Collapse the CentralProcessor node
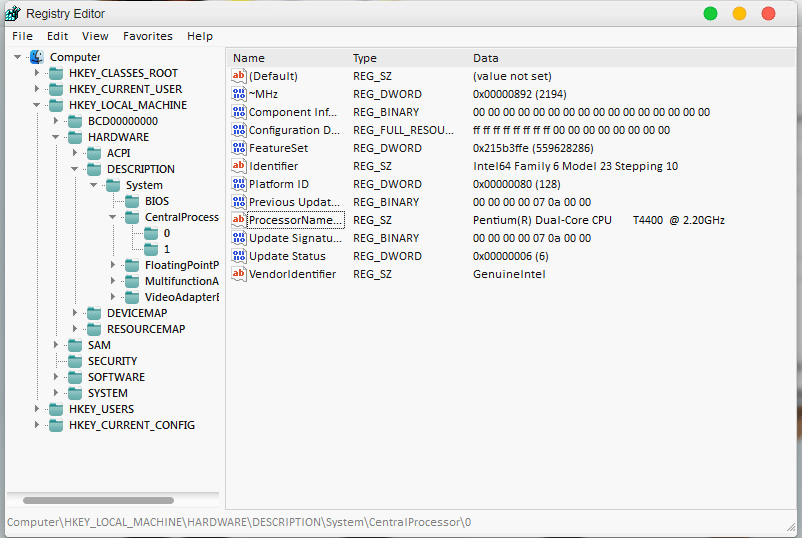The height and width of the screenshot is (538, 802). tap(113, 217)
